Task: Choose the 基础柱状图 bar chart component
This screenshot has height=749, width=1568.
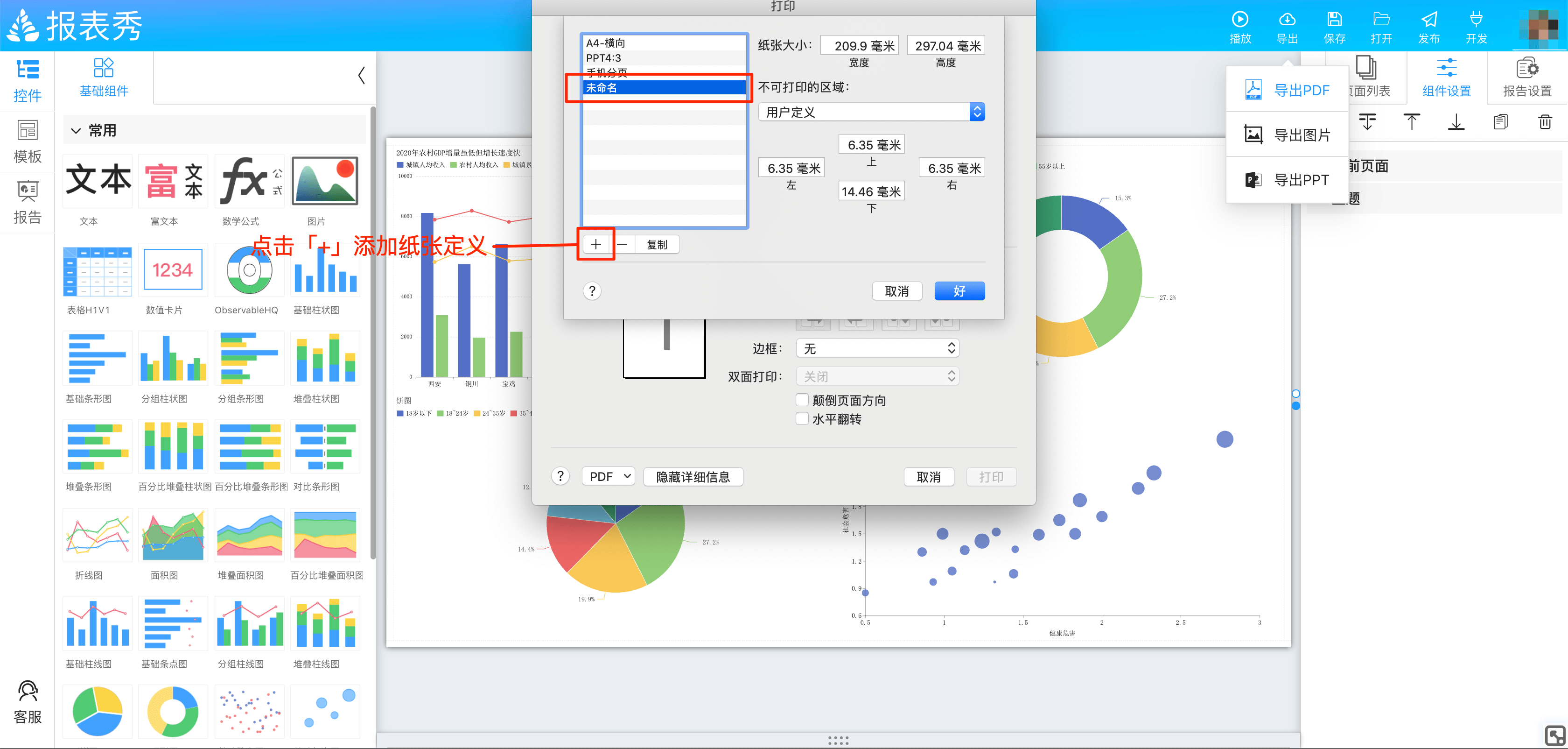Action: 325,270
